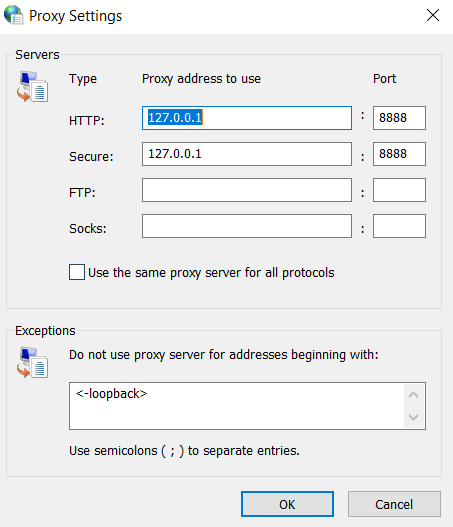Click the Exceptions section computer icon

click(32, 362)
